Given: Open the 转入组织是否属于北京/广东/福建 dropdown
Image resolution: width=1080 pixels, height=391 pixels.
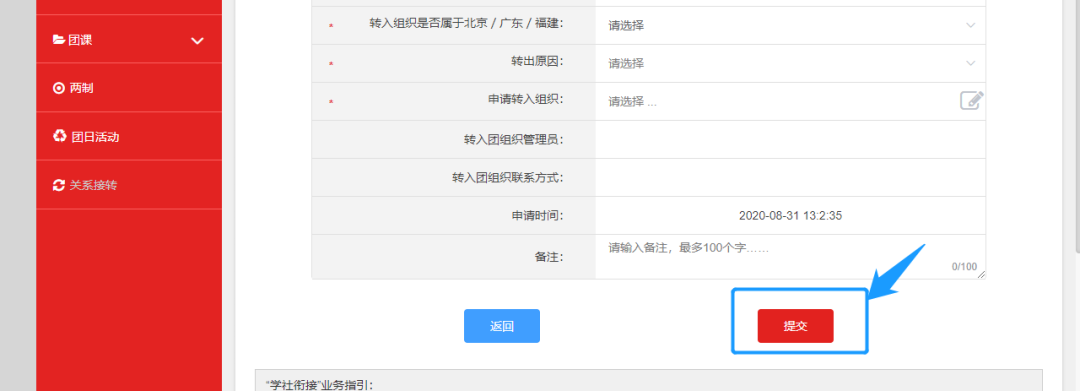Looking at the screenshot, I should coord(790,25).
